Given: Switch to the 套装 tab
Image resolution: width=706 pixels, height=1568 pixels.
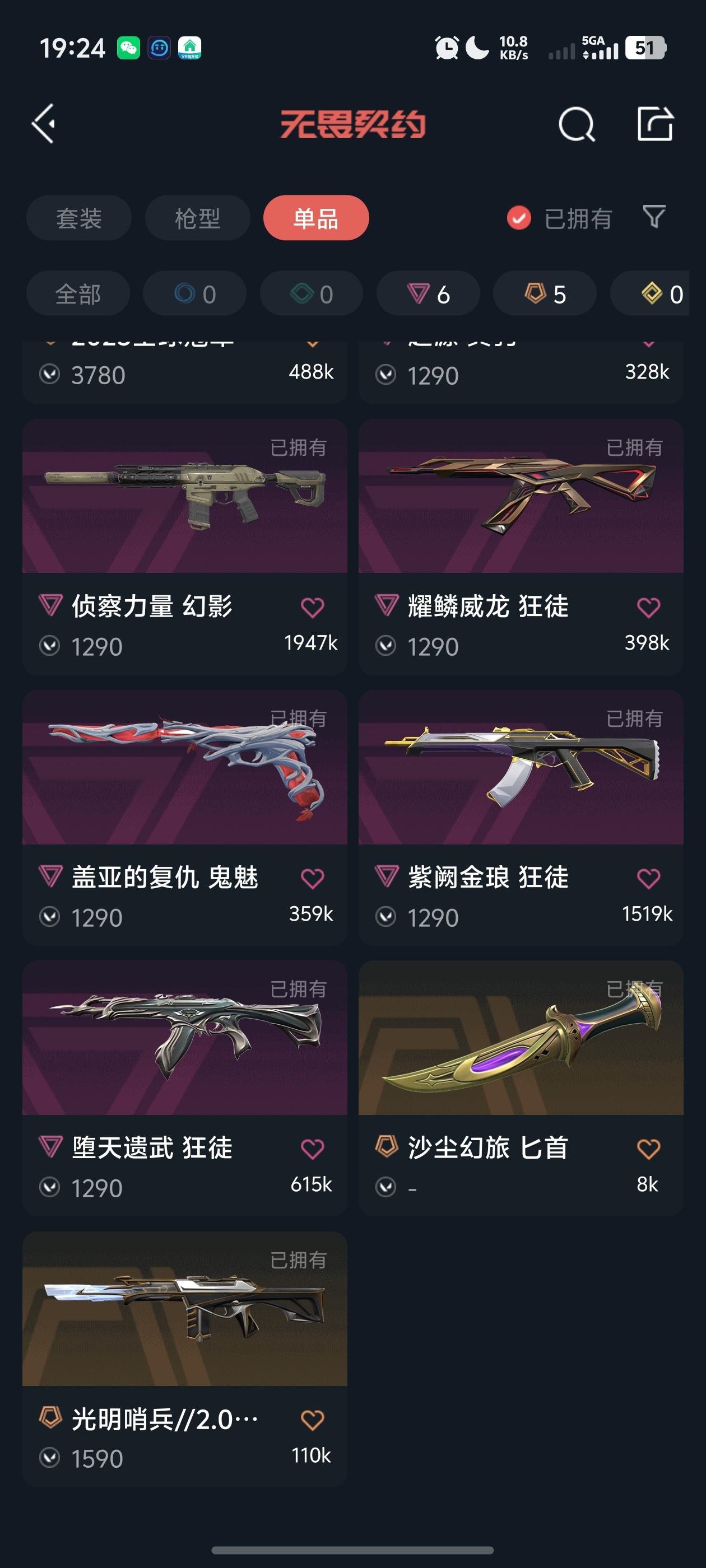Looking at the screenshot, I should pos(78,218).
